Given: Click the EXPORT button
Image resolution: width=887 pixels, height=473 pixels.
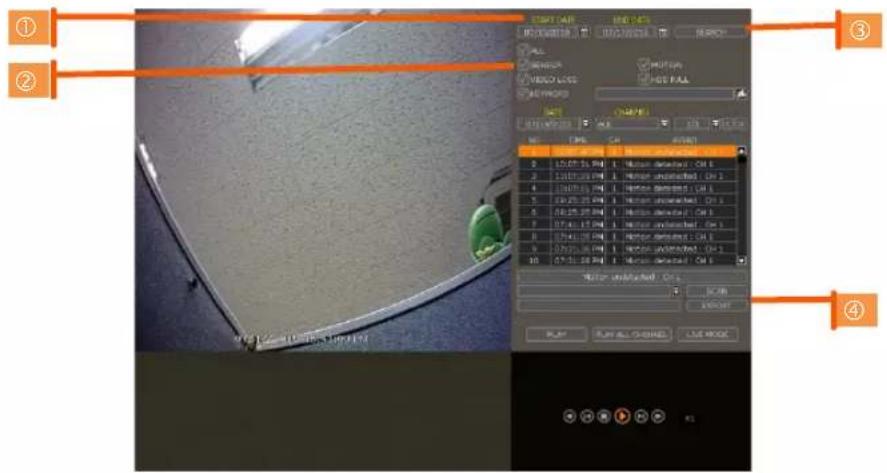Looking at the screenshot, I should [x=717, y=306].
